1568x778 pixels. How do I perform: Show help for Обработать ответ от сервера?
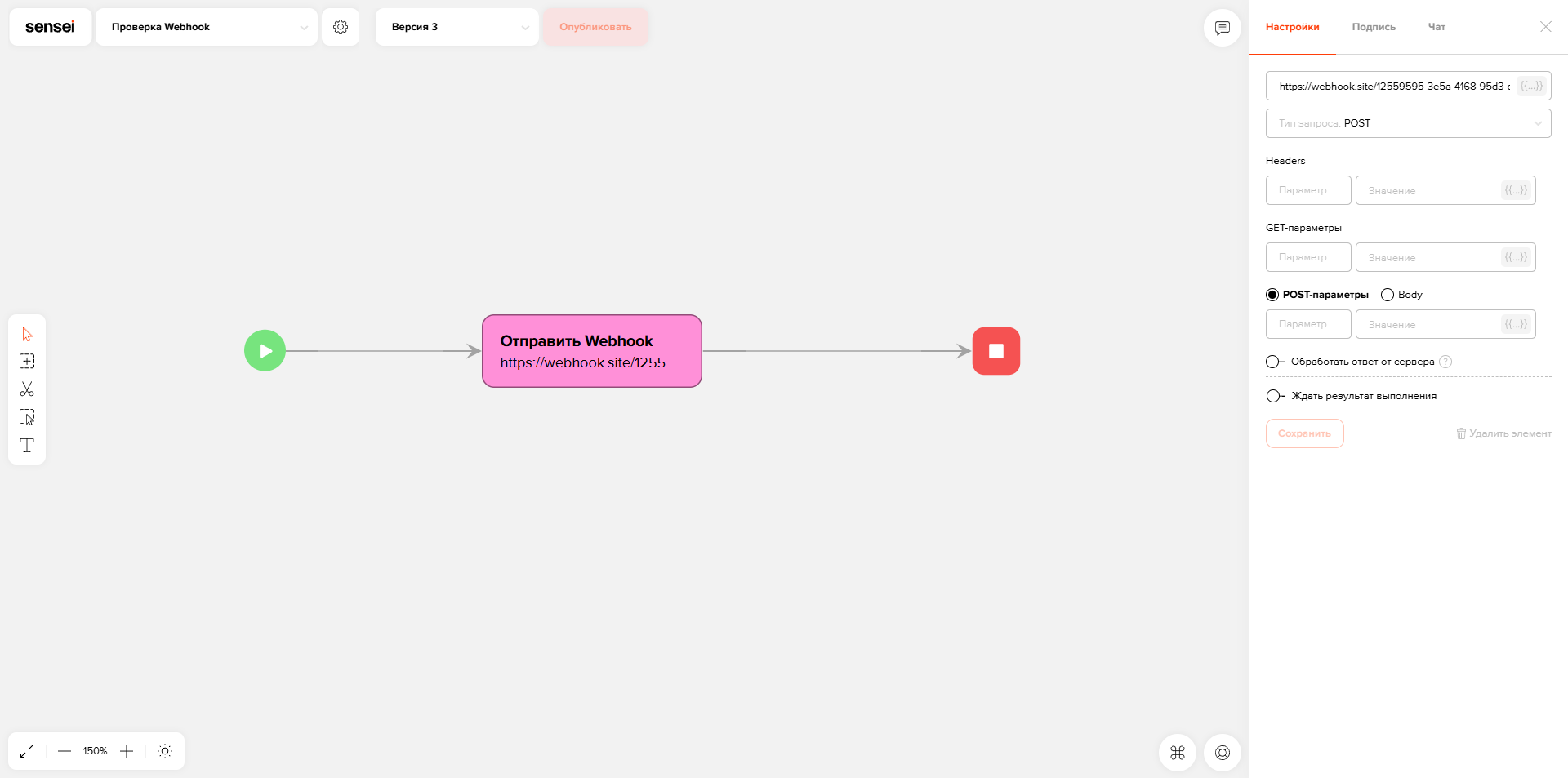tap(1445, 362)
